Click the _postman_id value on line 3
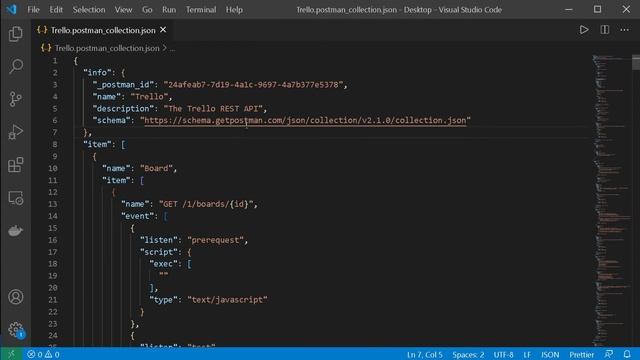This screenshot has height=360, width=640. click(253, 84)
